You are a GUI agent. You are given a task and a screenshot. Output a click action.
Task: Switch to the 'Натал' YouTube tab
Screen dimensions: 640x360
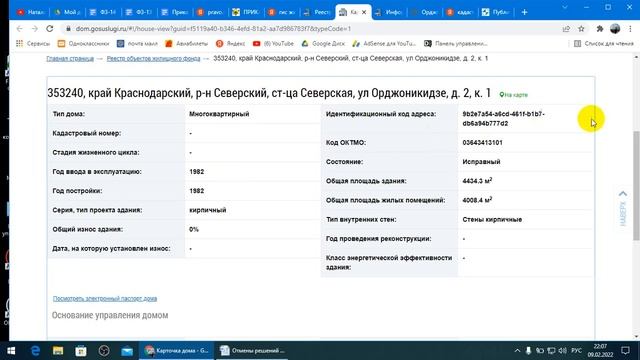coord(31,12)
